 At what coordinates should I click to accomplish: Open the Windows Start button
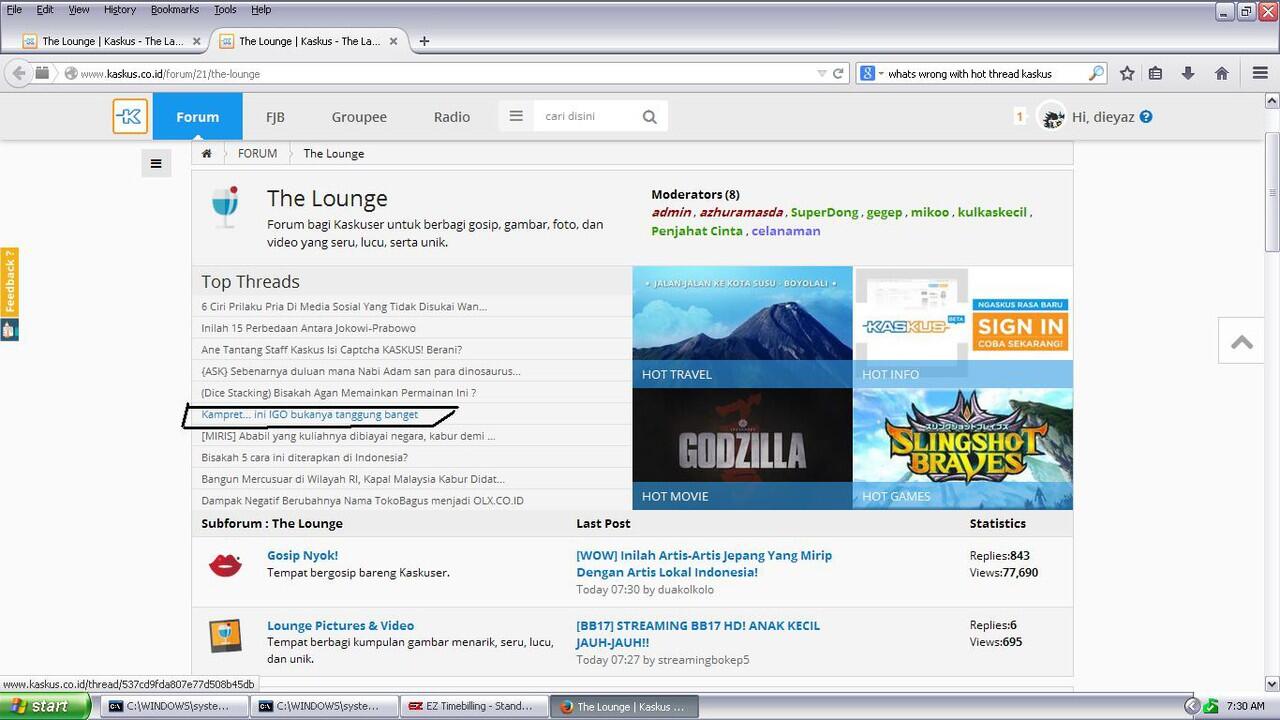point(47,706)
